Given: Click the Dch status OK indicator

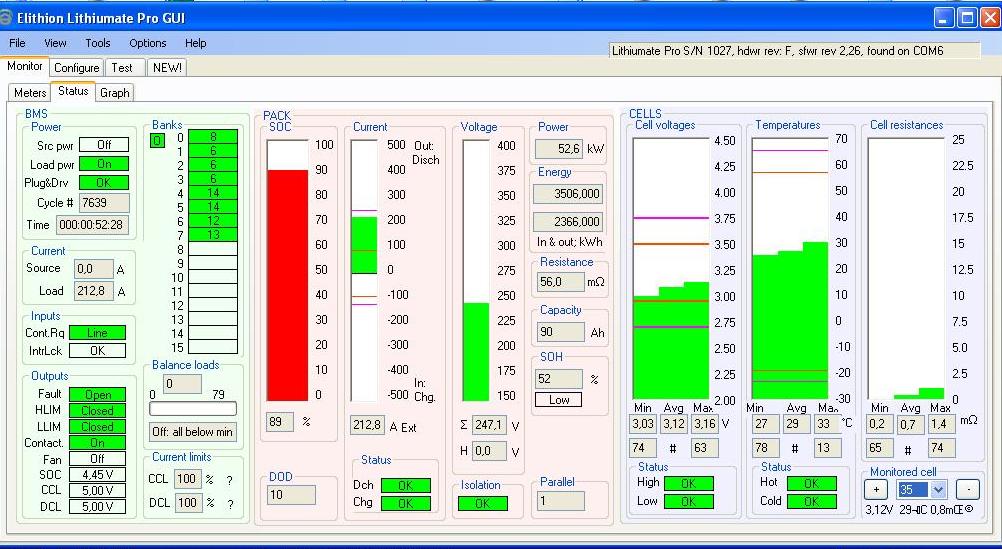Looking at the screenshot, I should coord(406,485).
